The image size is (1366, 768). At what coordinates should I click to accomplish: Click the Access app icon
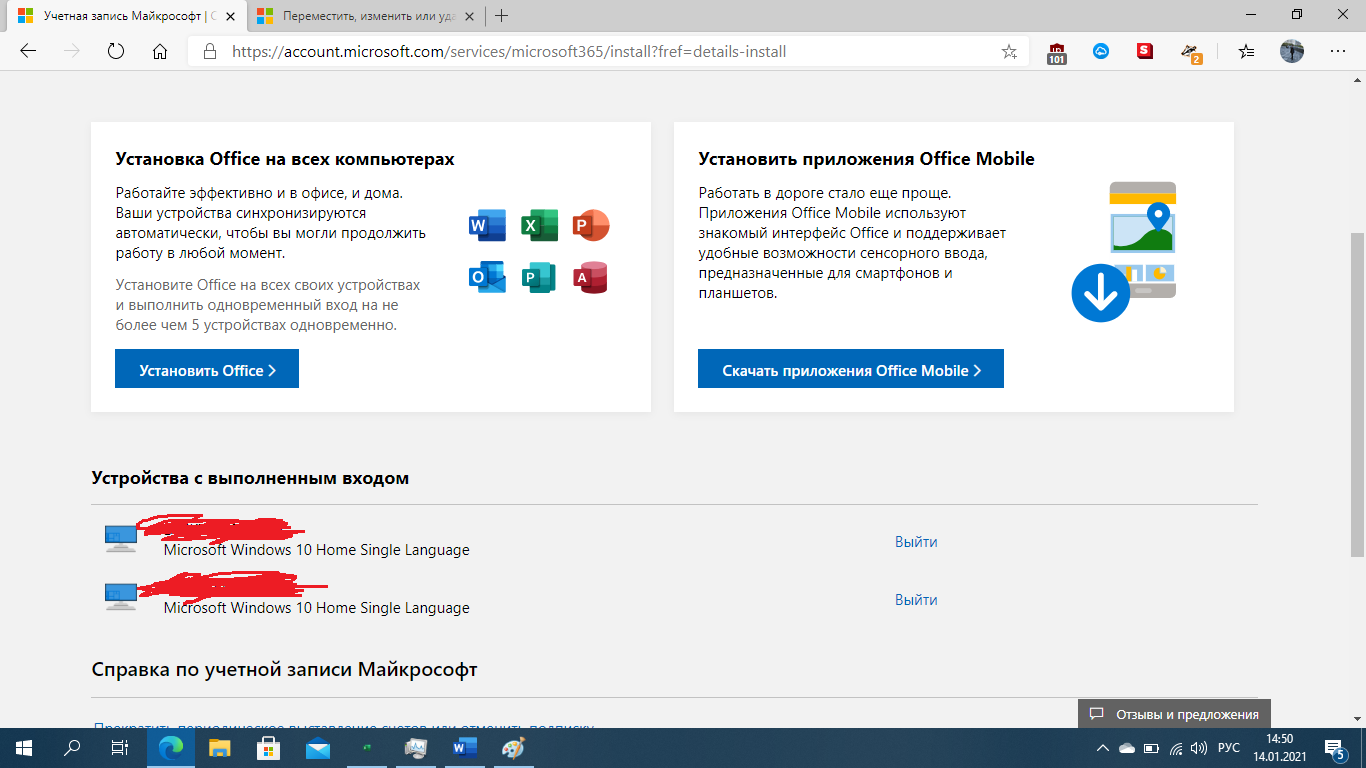pyautogui.click(x=591, y=277)
